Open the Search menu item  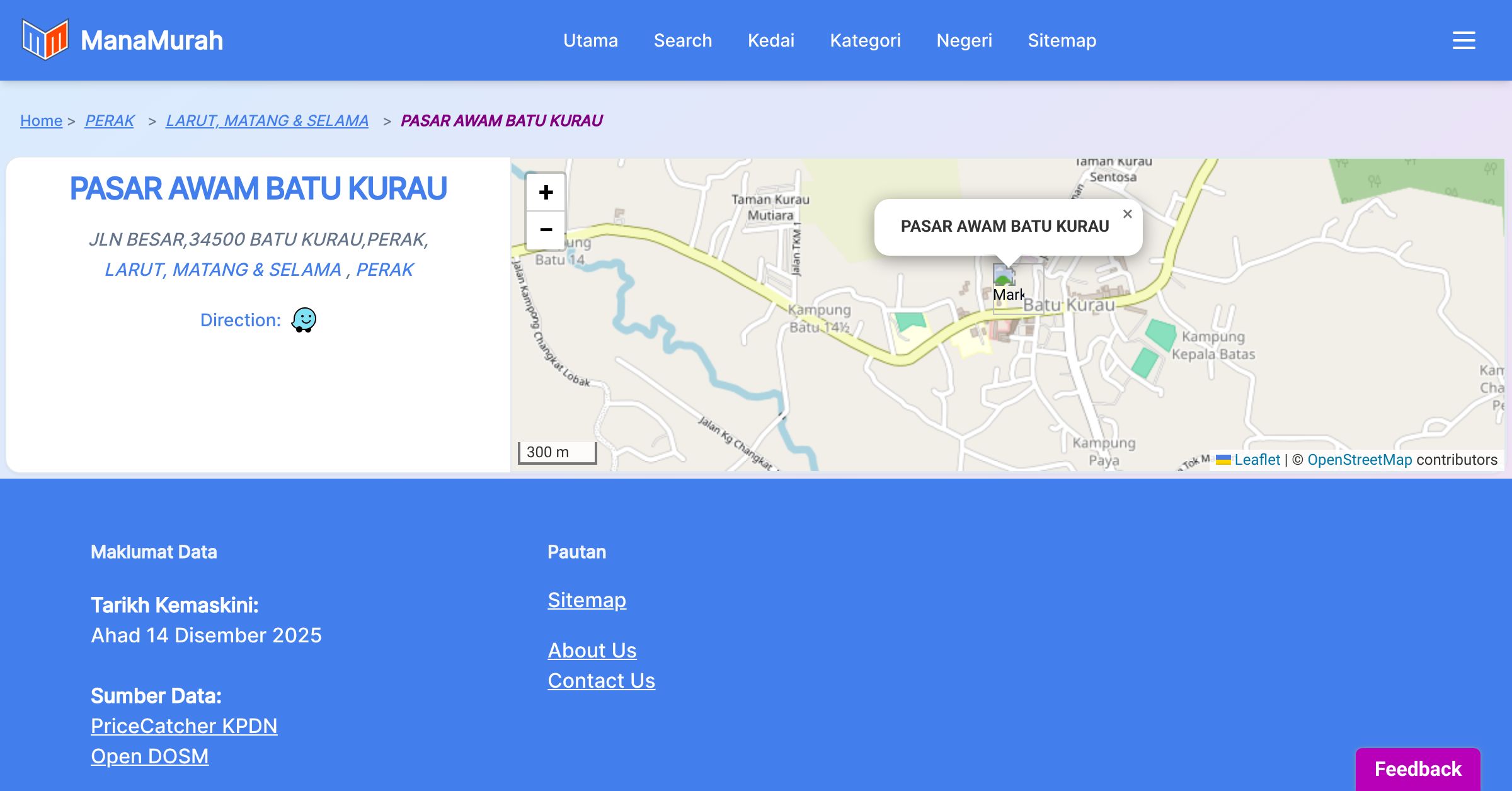click(682, 40)
